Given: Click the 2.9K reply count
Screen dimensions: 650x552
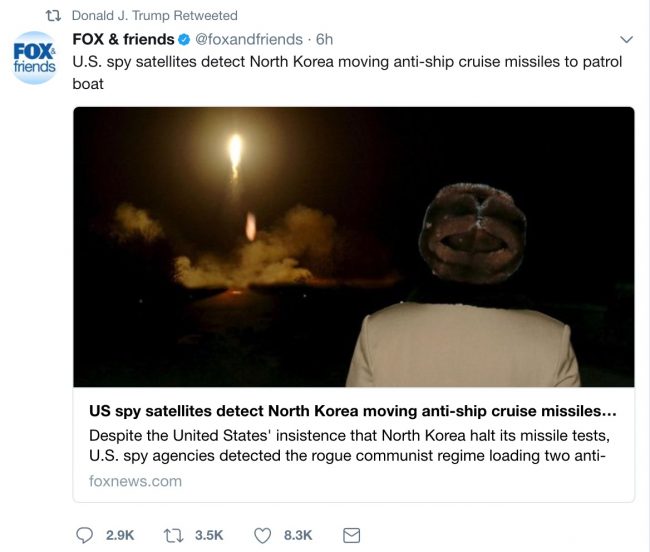Looking at the screenshot, I should tap(121, 536).
